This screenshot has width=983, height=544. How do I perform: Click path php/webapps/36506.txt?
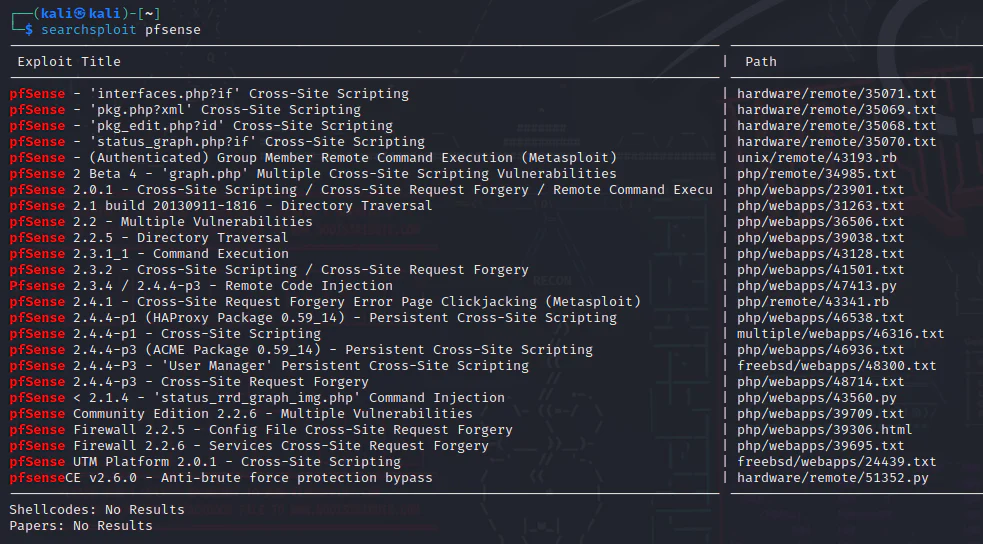click(x=821, y=221)
